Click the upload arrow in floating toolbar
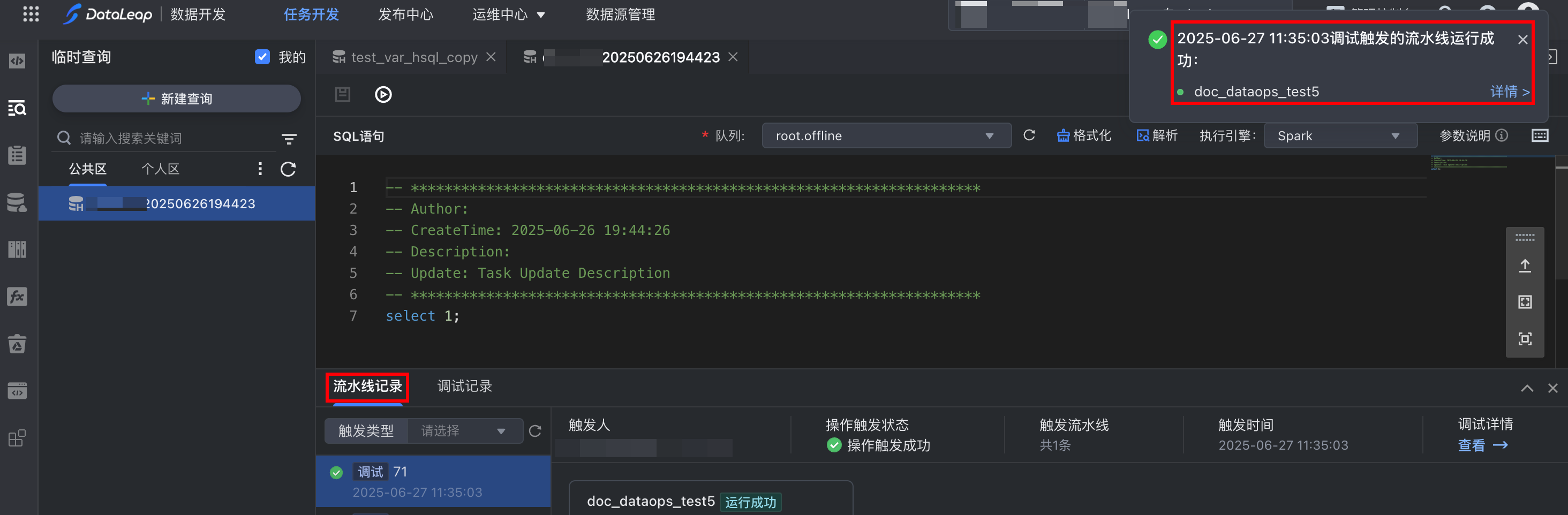The image size is (1568, 515). (1524, 266)
